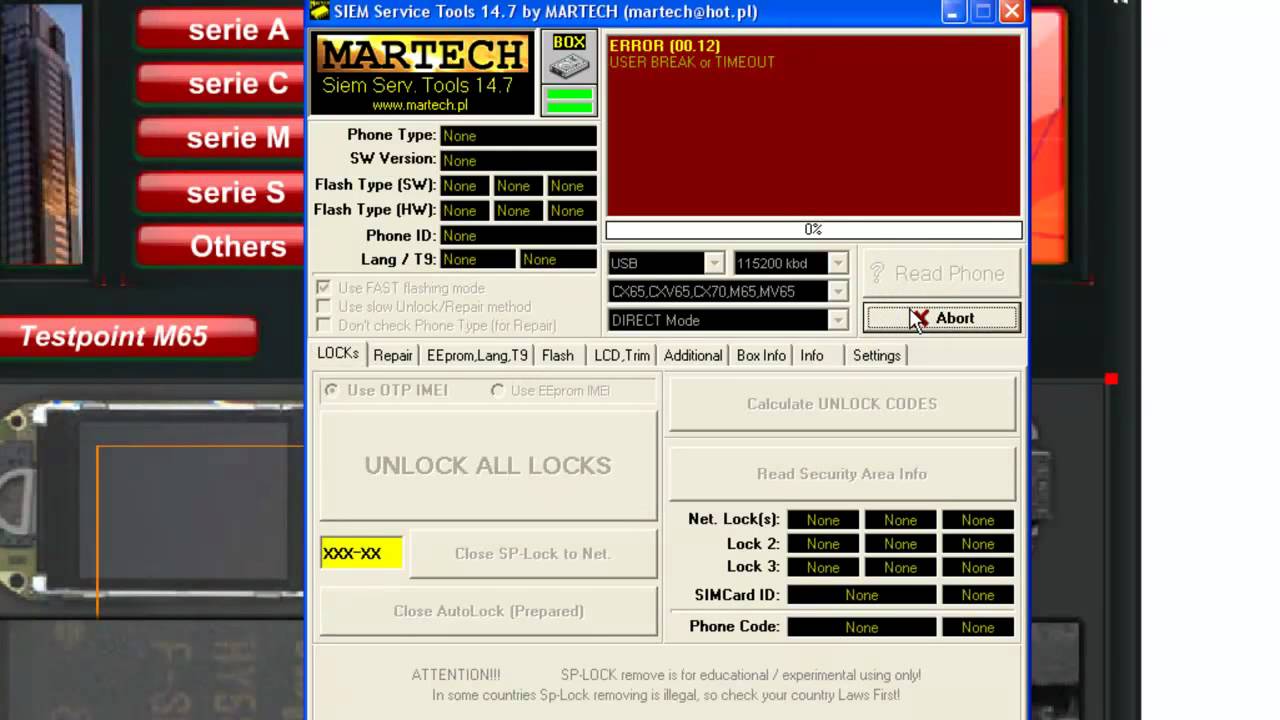Viewport: 1280px width, 720px height.
Task: Open the Additional tab
Action: [692, 355]
